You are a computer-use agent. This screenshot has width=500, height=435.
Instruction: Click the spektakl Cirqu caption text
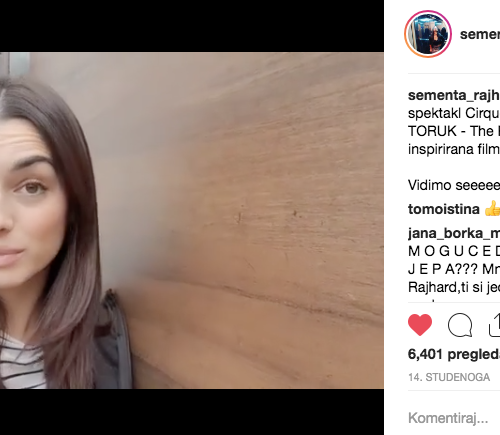[454, 113]
